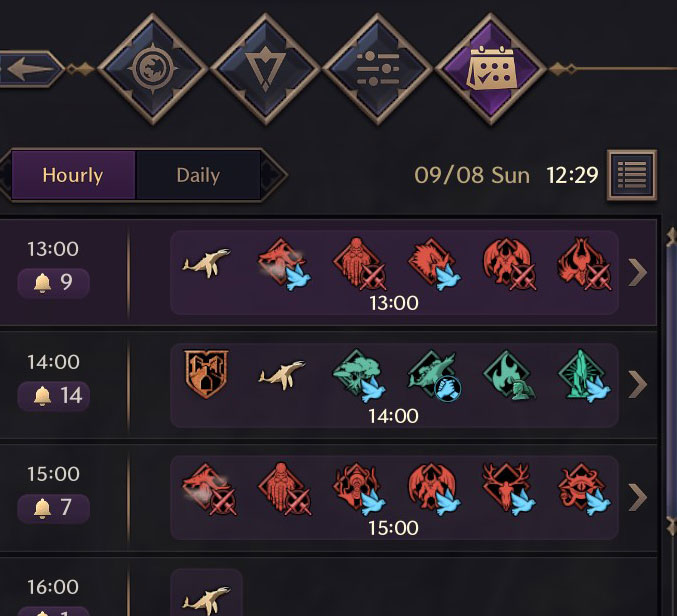This screenshot has width=677, height=616.
Task: Open the globe compass map tab
Action: (152, 69)
